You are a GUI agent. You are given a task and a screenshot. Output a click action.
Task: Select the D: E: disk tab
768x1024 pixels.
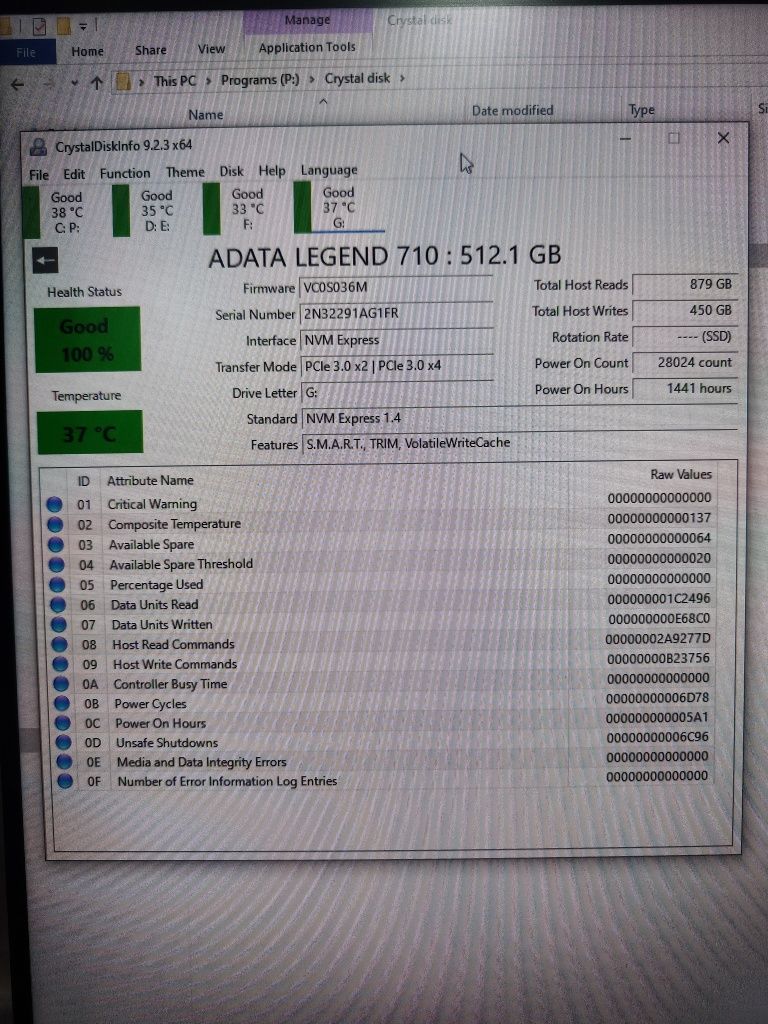click(145, 210)
